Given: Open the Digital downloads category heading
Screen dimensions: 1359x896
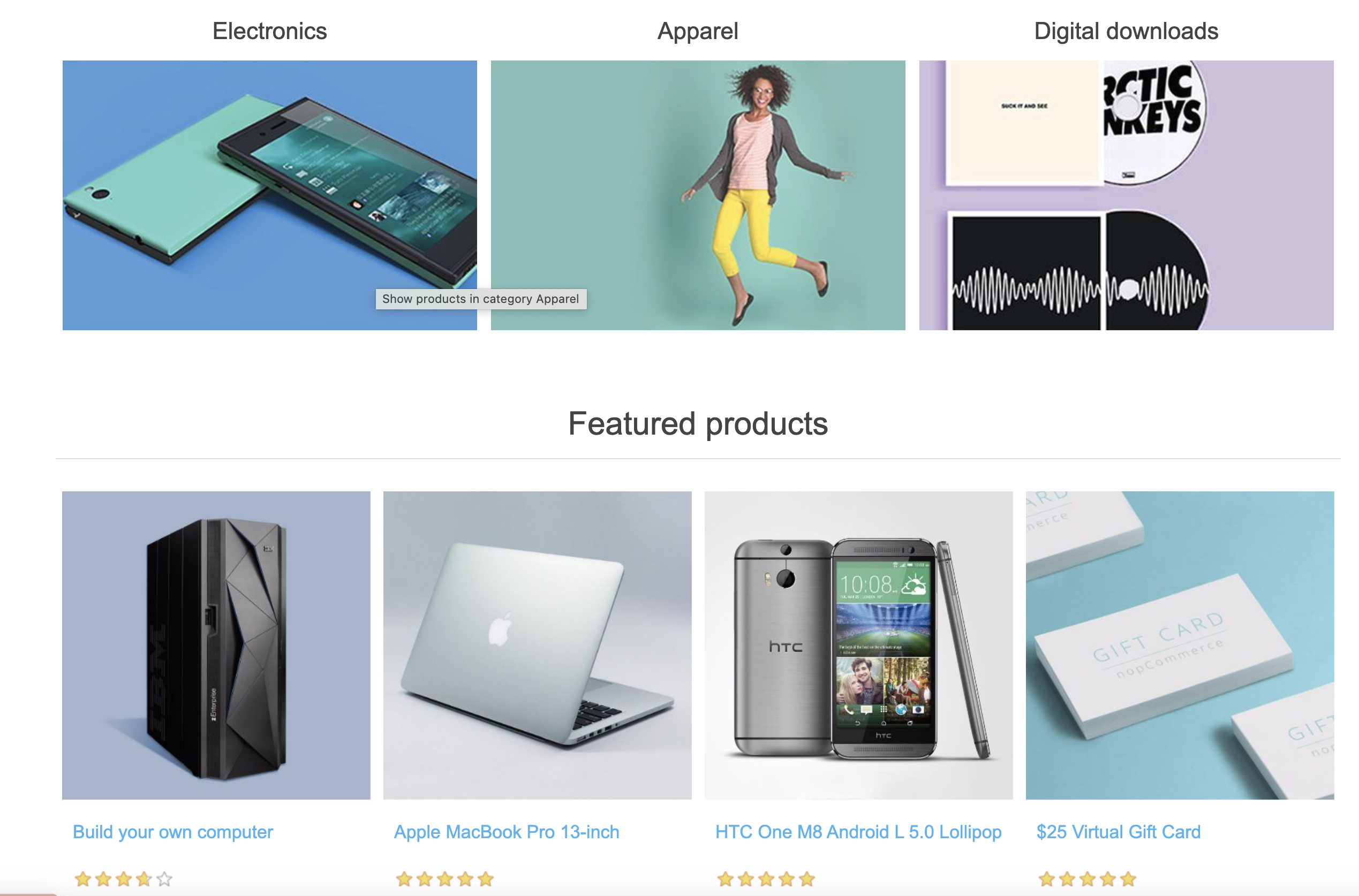Looking at the screenshot, I should click(1126, 31).
